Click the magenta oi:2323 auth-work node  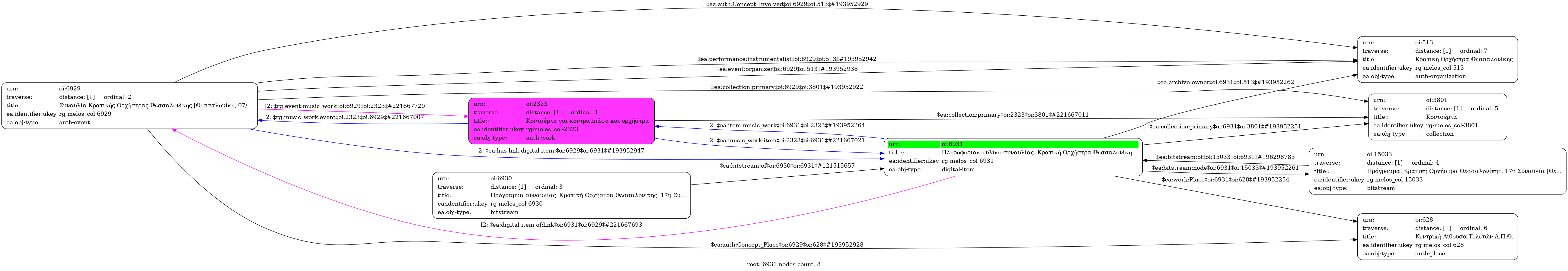tap(560, 121)
